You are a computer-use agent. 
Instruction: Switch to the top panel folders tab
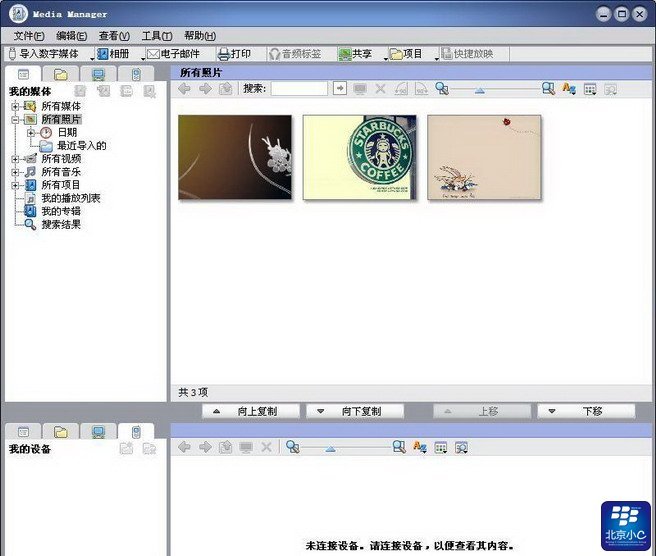61,74
